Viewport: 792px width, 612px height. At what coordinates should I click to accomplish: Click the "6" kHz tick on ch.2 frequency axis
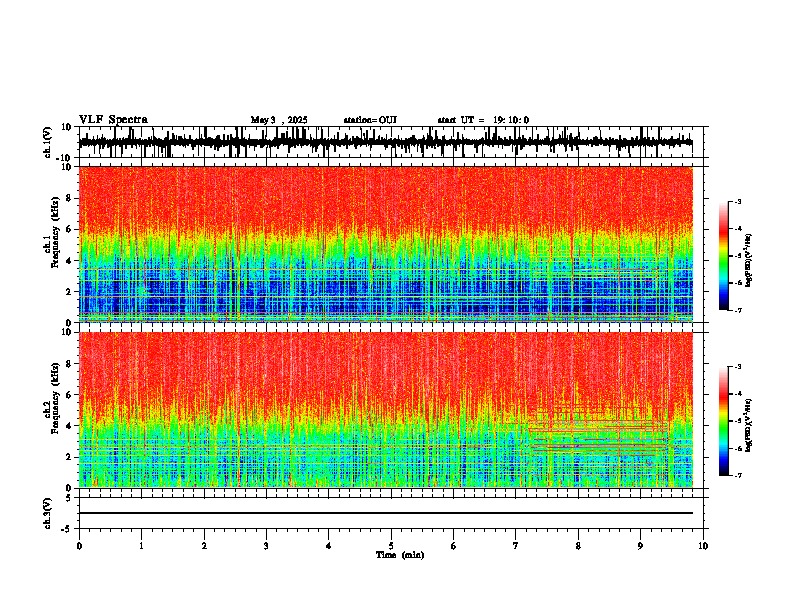pyautogui.click(x=69, y=394)
